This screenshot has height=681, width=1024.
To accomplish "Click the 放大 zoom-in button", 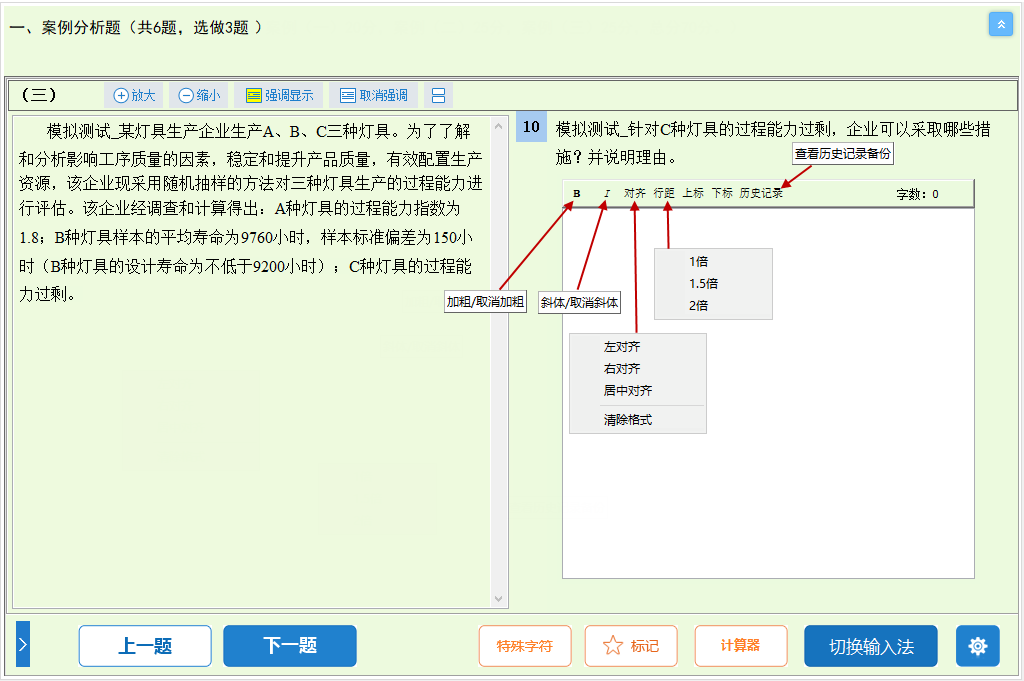I will pyautogui.click(x=135, y=95).
